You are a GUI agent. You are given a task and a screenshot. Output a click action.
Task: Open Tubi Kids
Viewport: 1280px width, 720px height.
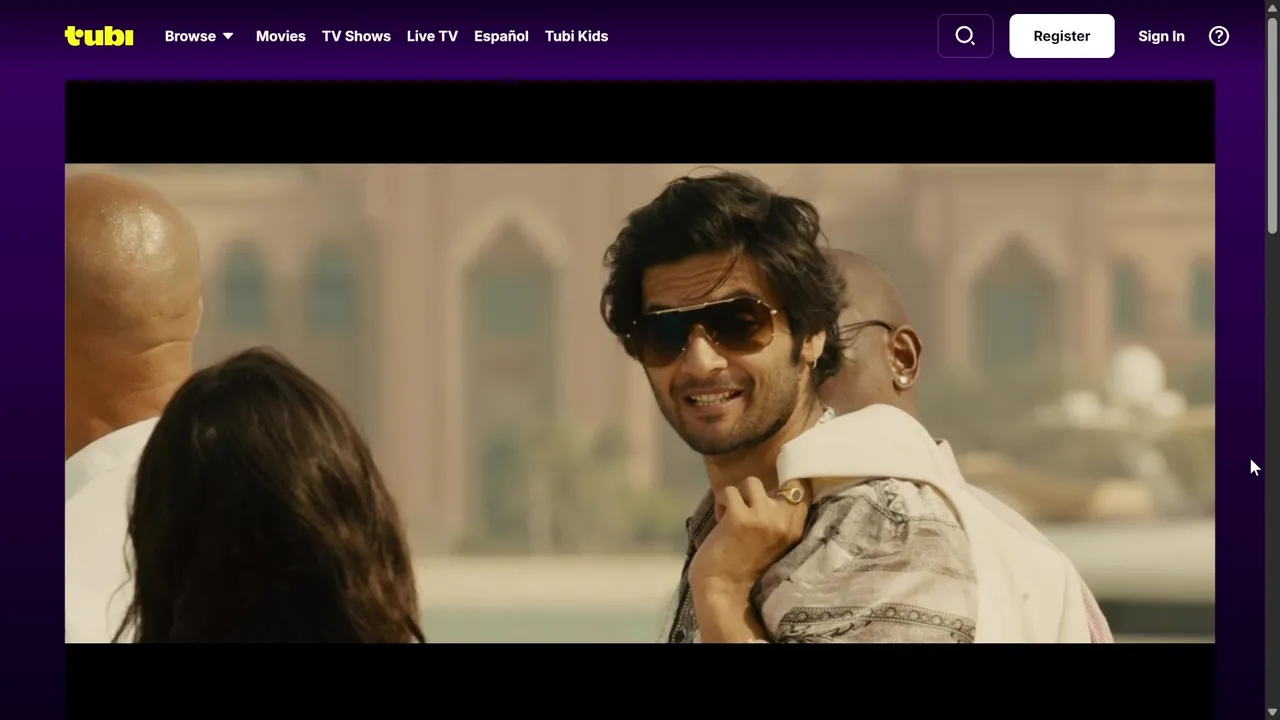(576, 36)
